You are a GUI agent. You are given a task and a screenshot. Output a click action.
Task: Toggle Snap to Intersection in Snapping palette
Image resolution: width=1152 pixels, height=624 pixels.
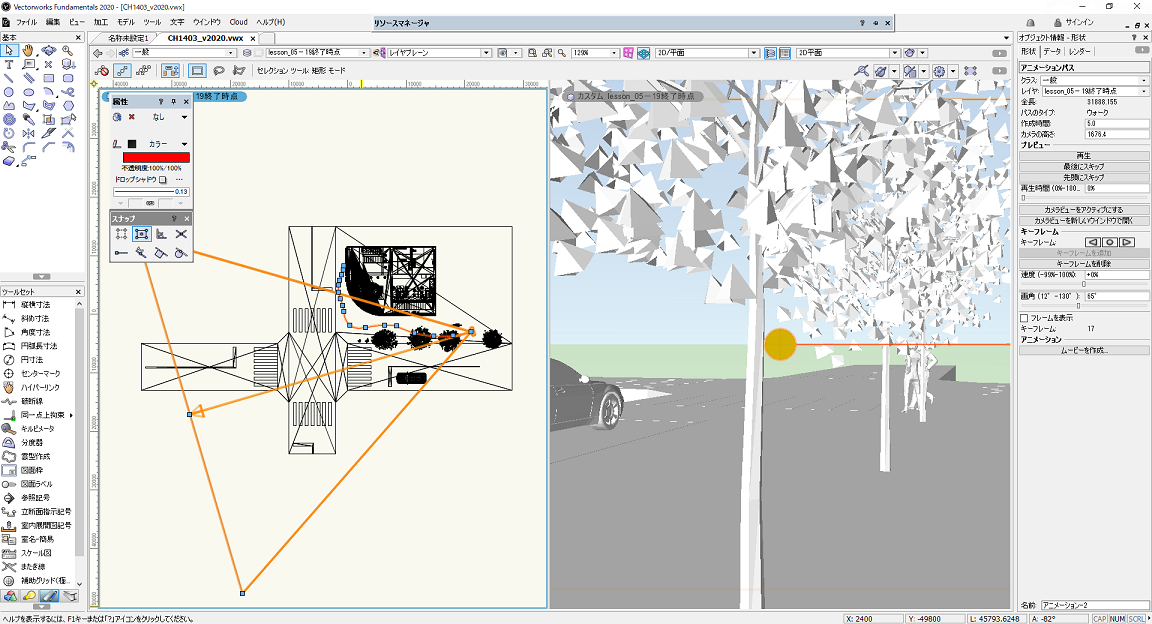181,234
